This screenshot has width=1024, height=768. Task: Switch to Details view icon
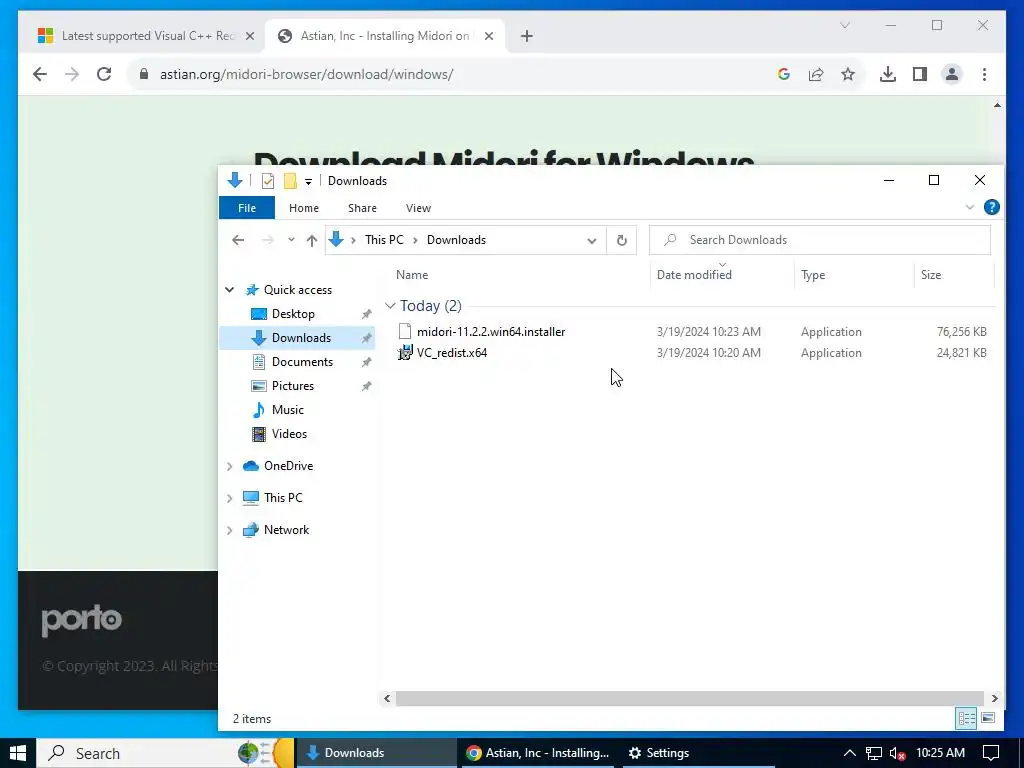tap(966, 718)
